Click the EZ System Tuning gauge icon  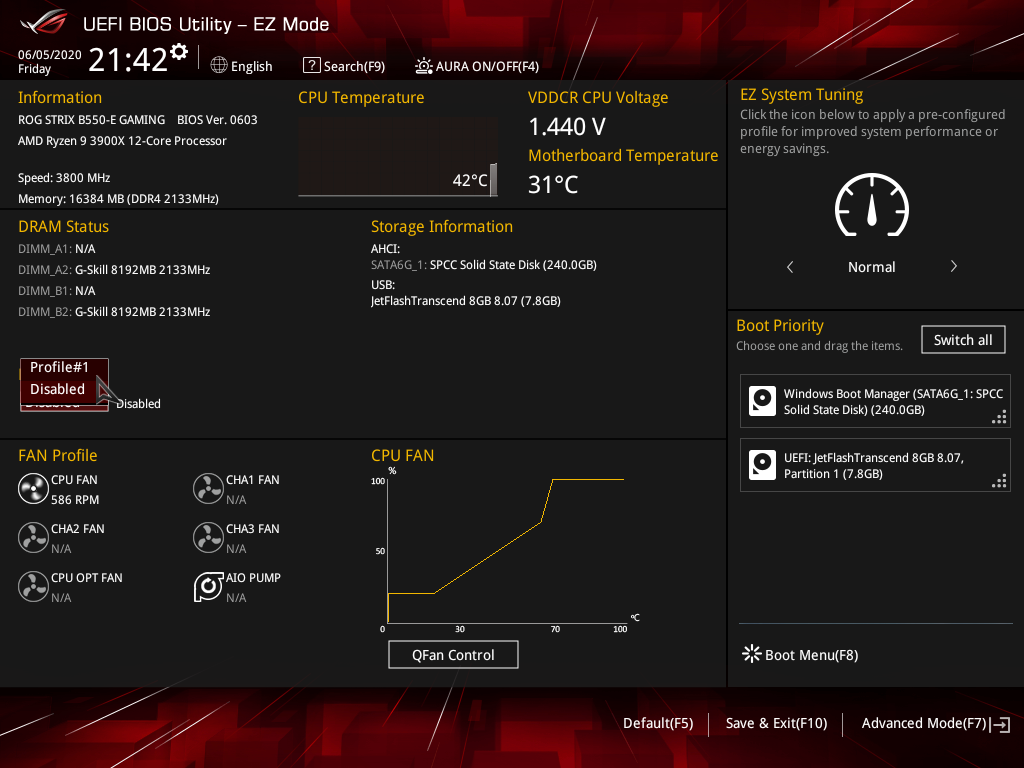coord(872,205)
